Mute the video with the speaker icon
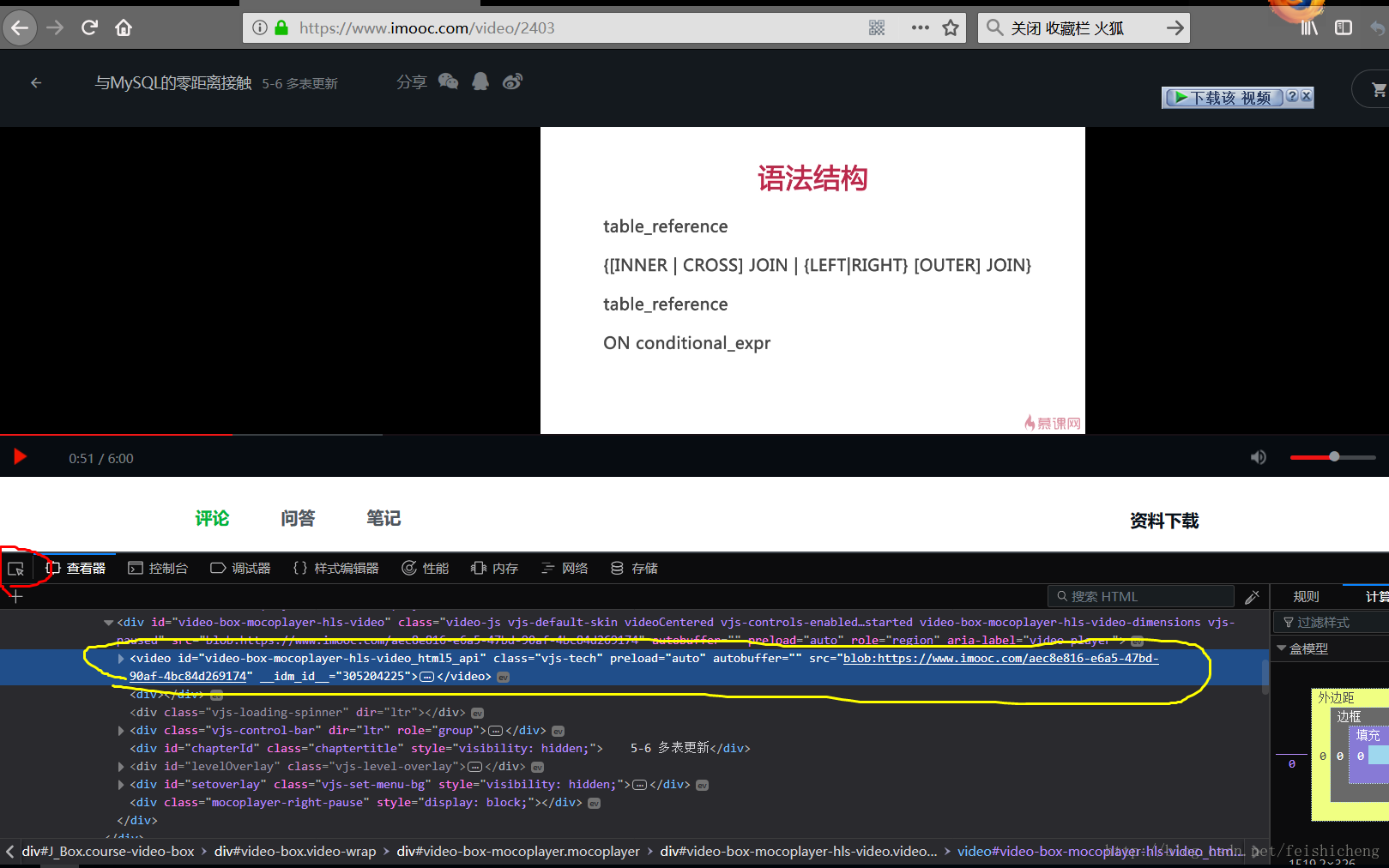Image resolution: width=1389 pixels, height=868 pixels. [1259, 457]
